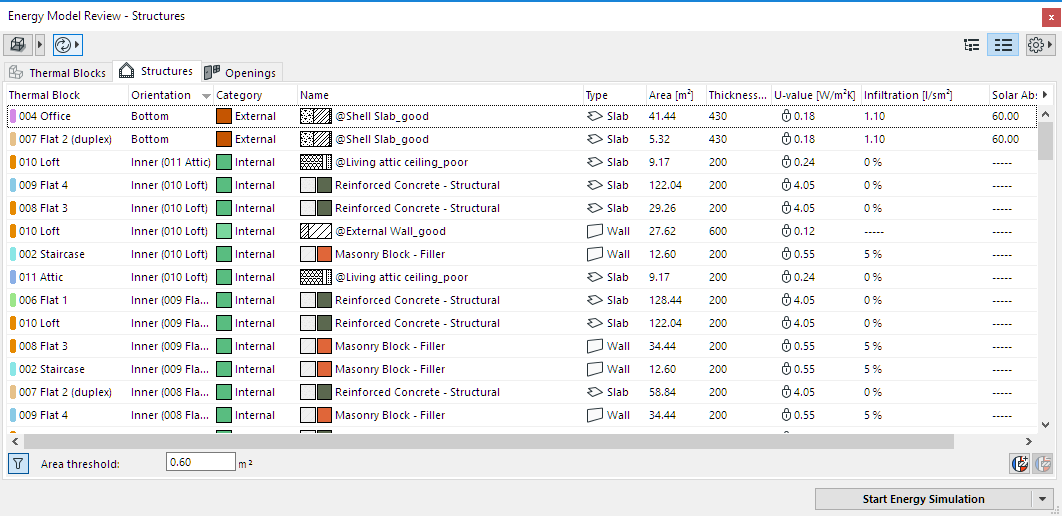Click the U-value column header
1062x516 pixels.
tap(816, 95)
